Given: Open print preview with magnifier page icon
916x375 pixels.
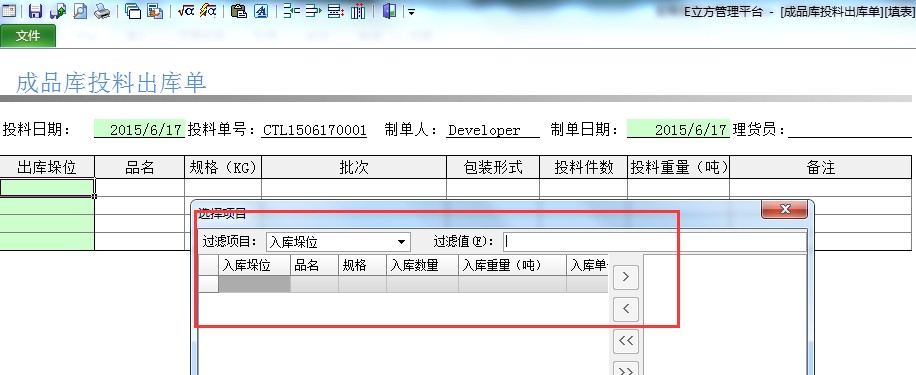Looking at the screenshot, I should point(80,11).
